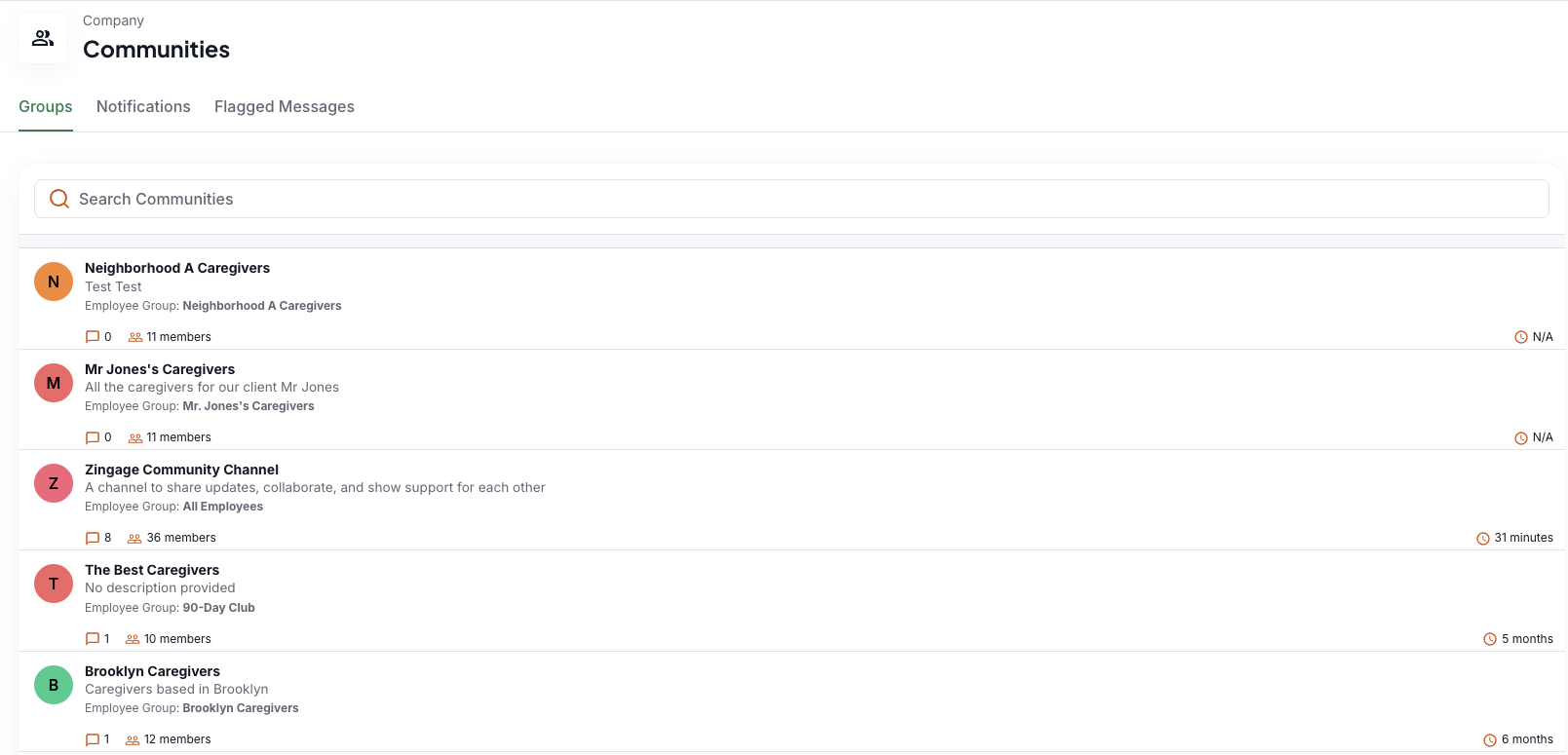Click message icon in The Best Caregivers row
The image size is (1568, 755).
point(93,639)
